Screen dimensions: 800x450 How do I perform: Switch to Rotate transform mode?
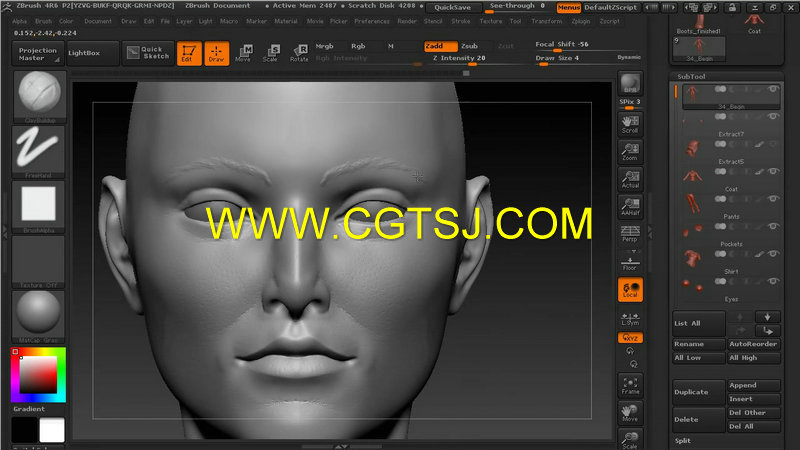(299, 53)
